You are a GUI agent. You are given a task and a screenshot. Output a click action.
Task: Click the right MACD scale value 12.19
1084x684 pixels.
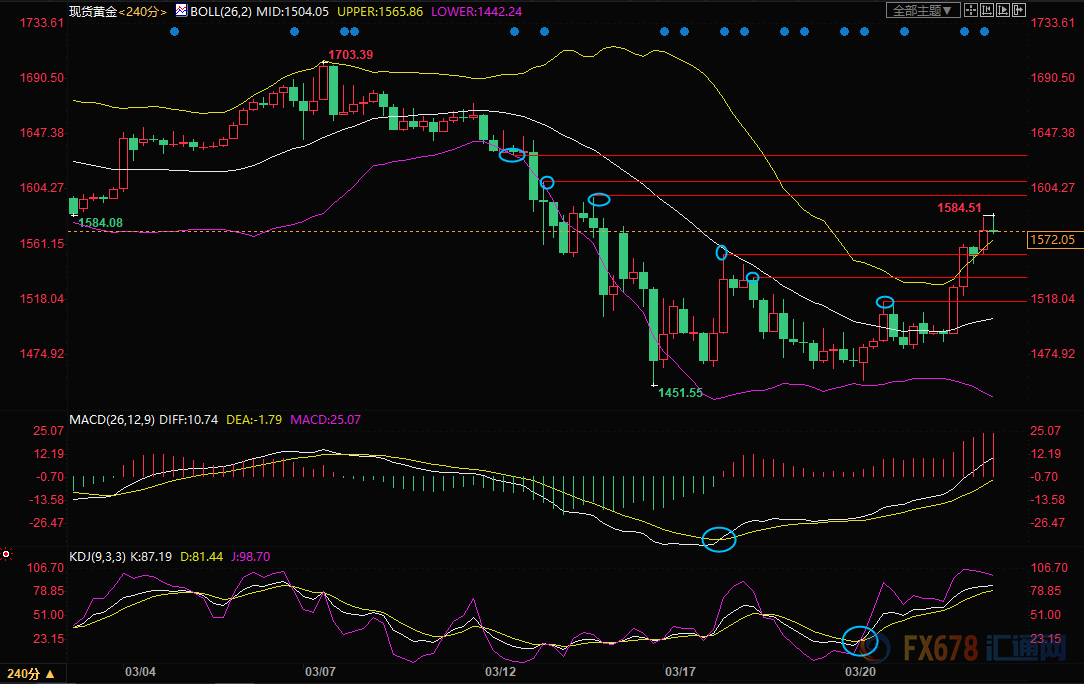(x=1046, y=454)
